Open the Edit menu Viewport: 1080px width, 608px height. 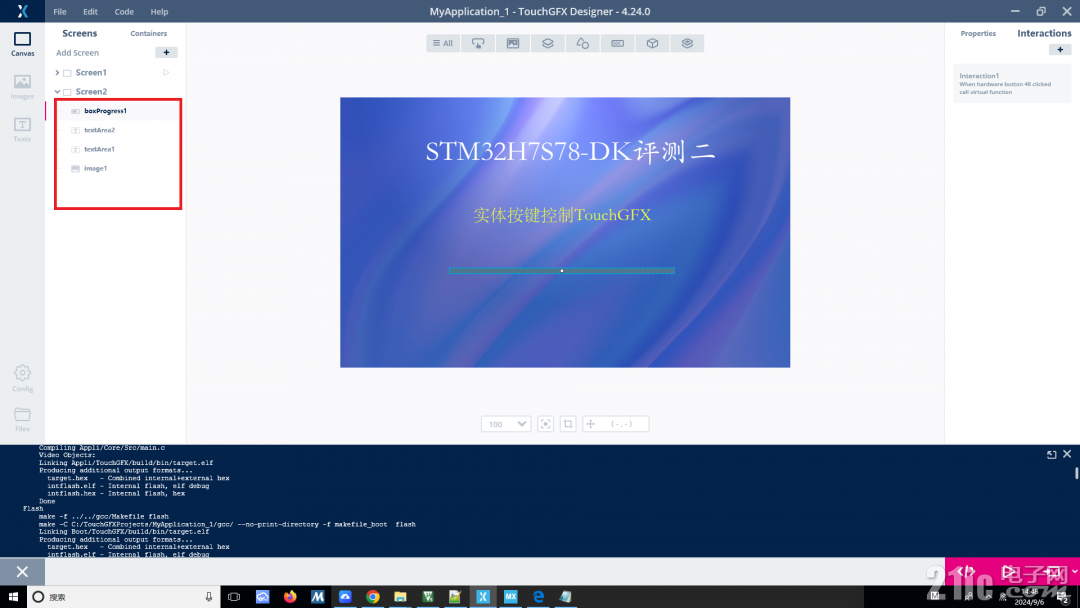90,12
